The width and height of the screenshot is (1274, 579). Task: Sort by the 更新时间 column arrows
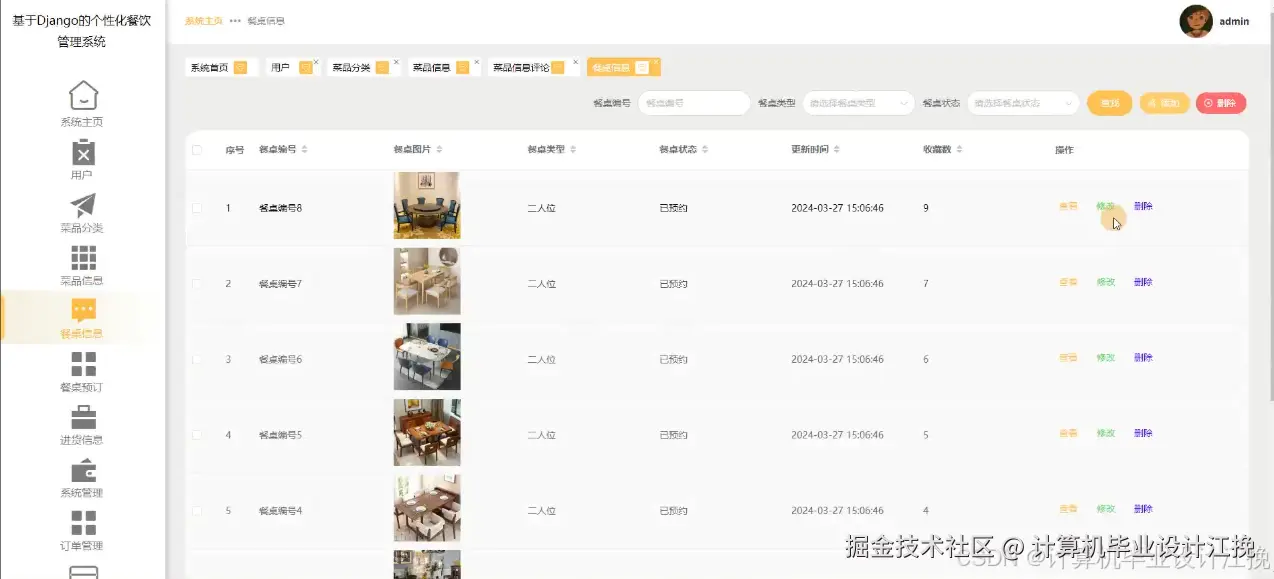837,149
